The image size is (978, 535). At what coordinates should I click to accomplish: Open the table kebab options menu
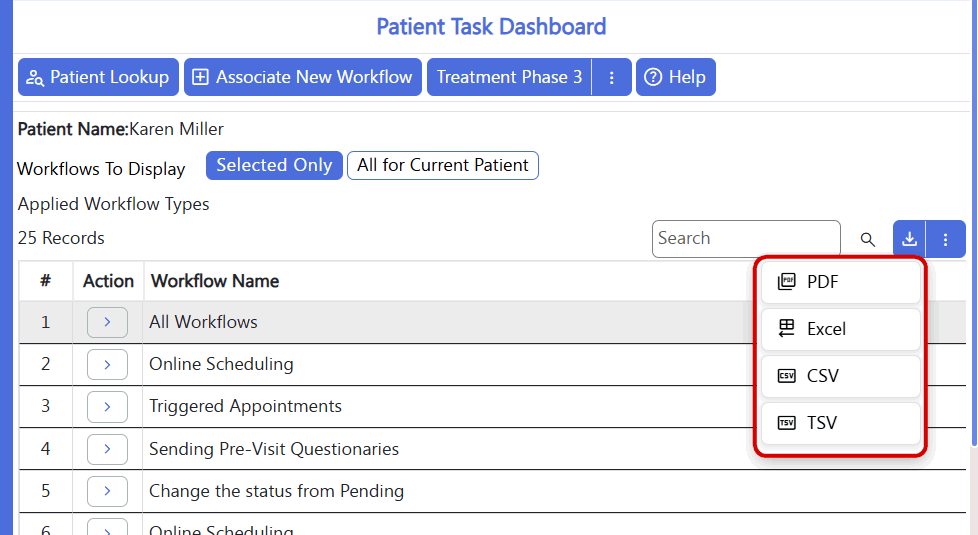946,239
